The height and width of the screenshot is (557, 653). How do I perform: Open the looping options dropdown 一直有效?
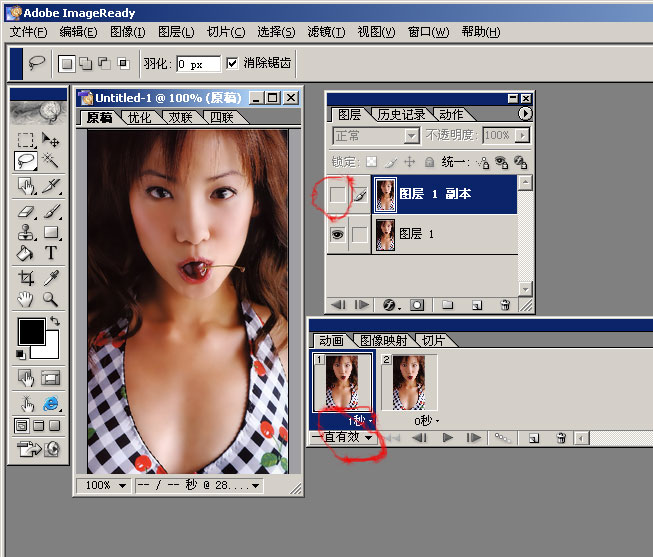(343, 437)
